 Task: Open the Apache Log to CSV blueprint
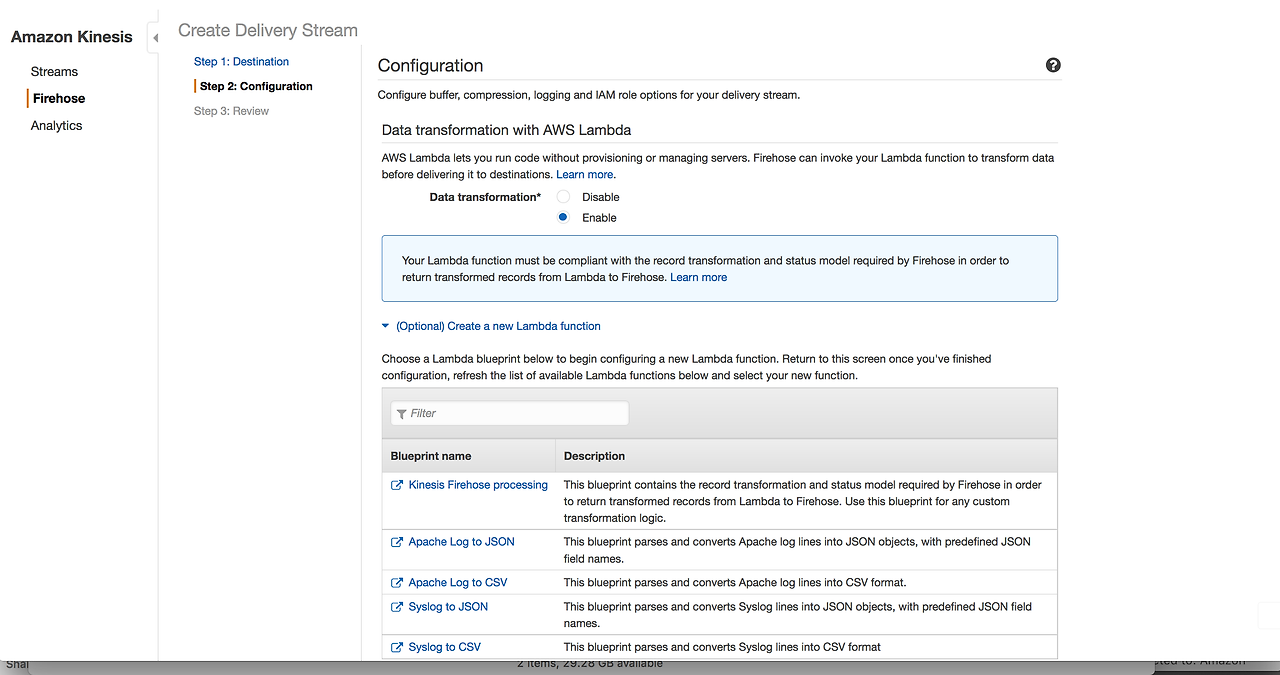(x=458, y=583)
